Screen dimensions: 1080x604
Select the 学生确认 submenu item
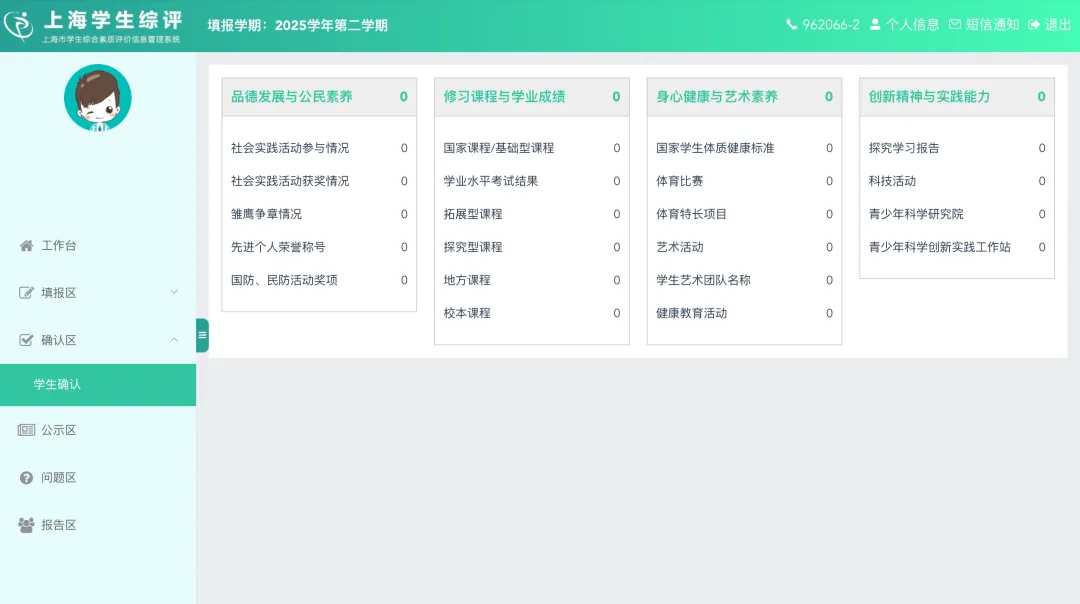point(98,385)
